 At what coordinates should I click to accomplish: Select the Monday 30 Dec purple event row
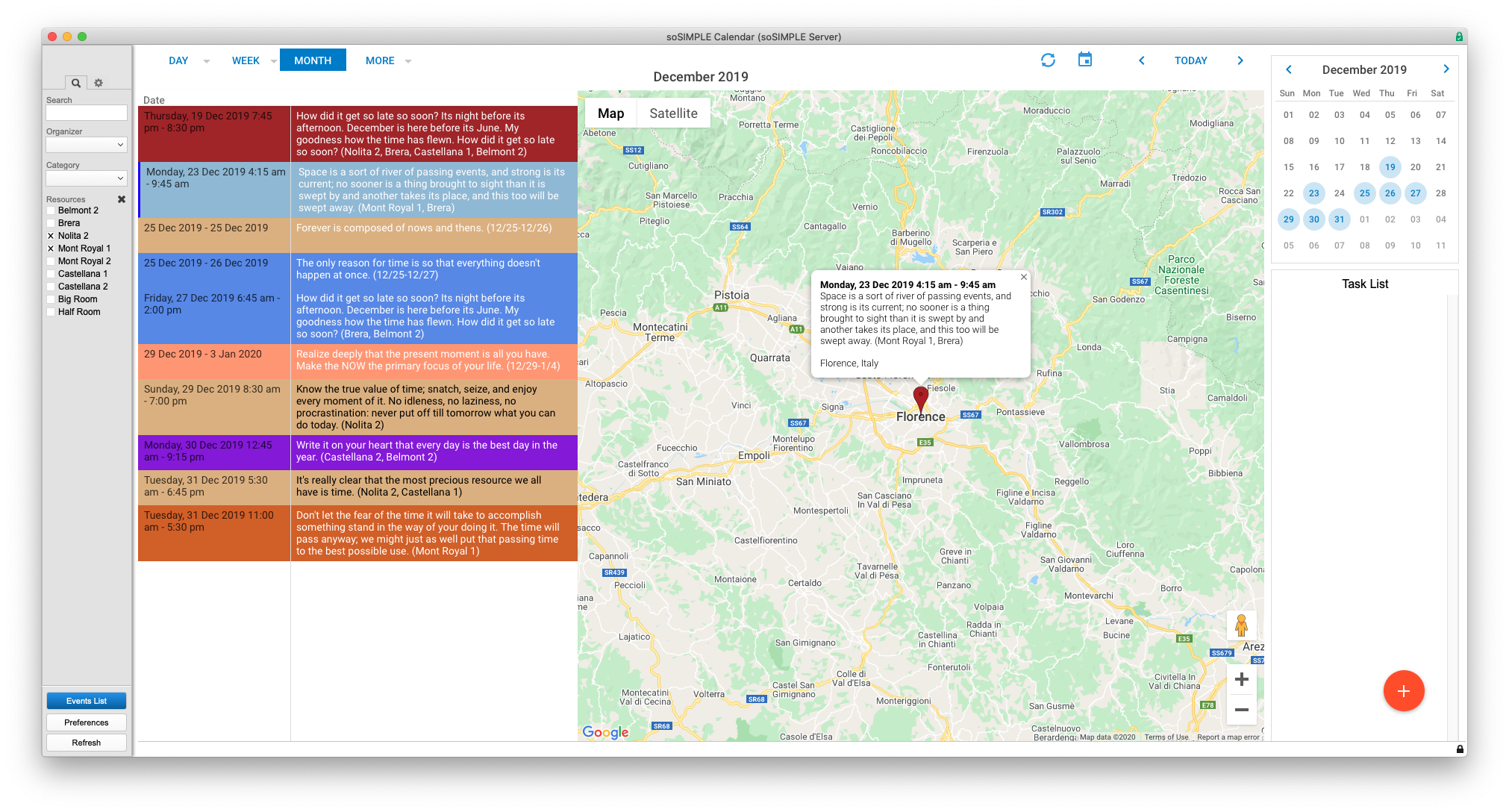(x=357, y=452)
